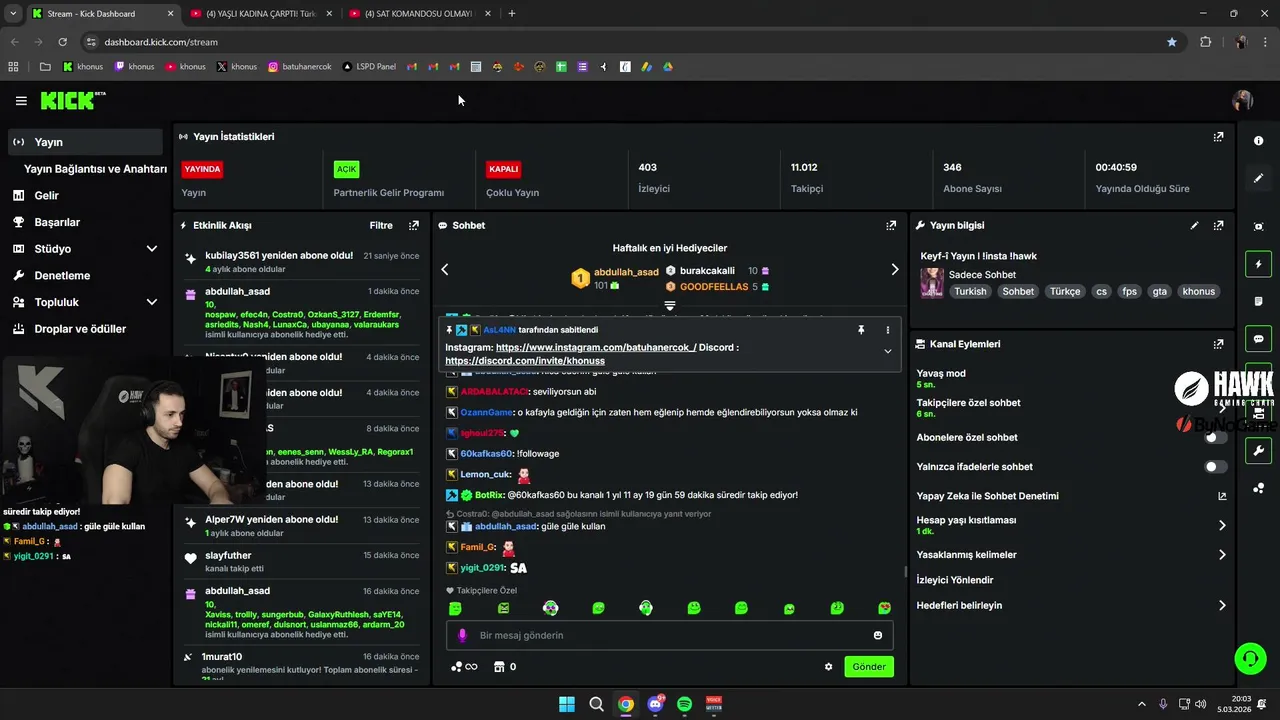Open chat settings gear icon
Image resolution: width=1280 pixels, height=720 pixels.
point(828,667)
